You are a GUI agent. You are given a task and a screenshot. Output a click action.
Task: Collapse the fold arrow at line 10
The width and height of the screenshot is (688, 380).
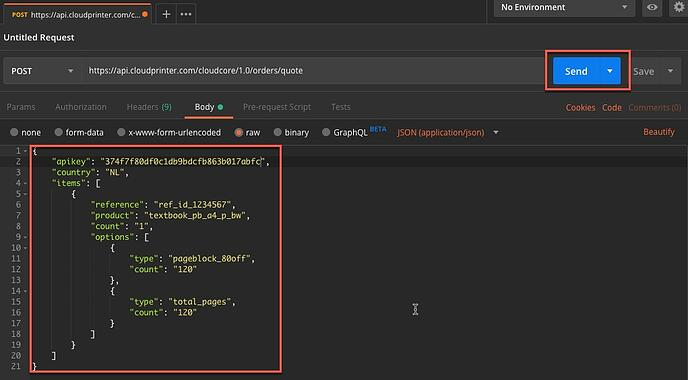coord(25,248)
